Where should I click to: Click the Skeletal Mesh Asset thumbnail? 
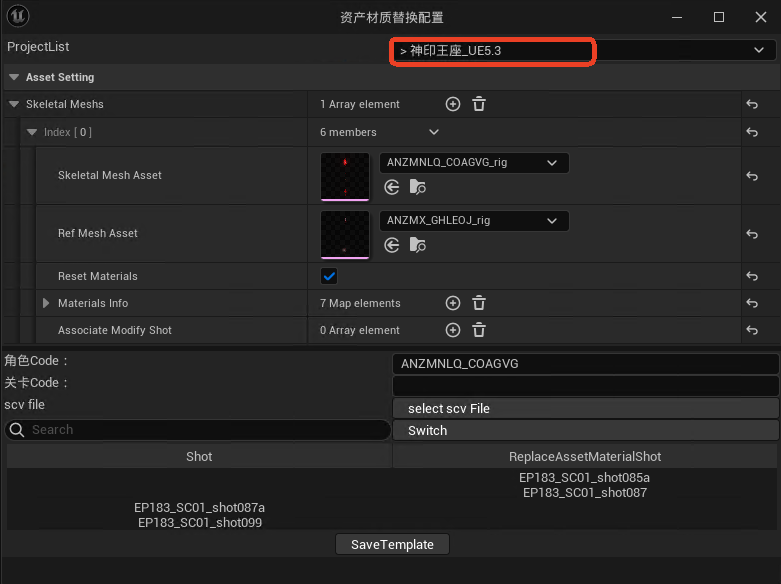pos(345,176)
